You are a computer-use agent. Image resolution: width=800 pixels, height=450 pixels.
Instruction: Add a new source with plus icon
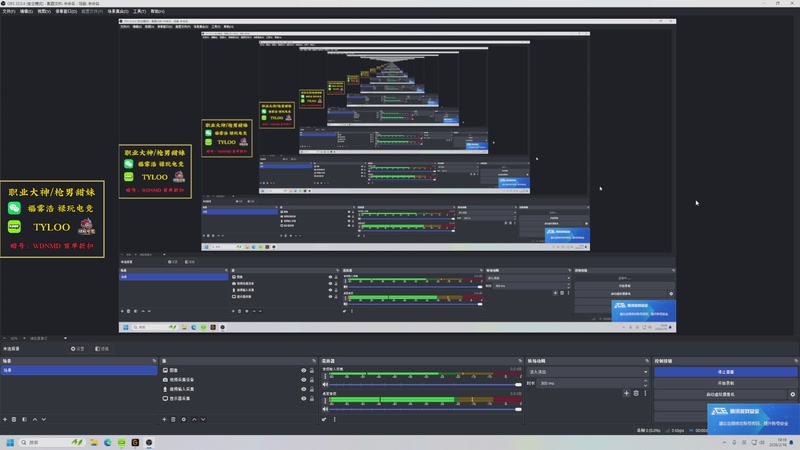coord(164,419)
